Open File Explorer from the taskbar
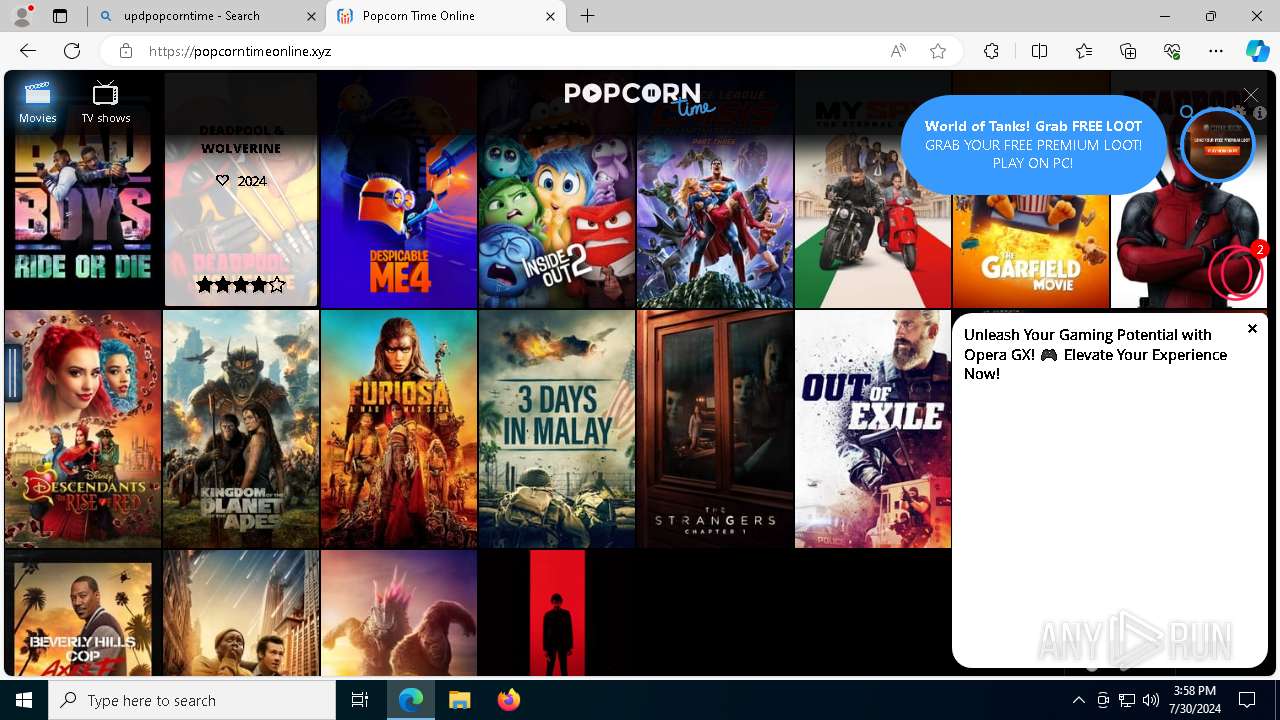Screen dimensions: 1280x720 459,700
